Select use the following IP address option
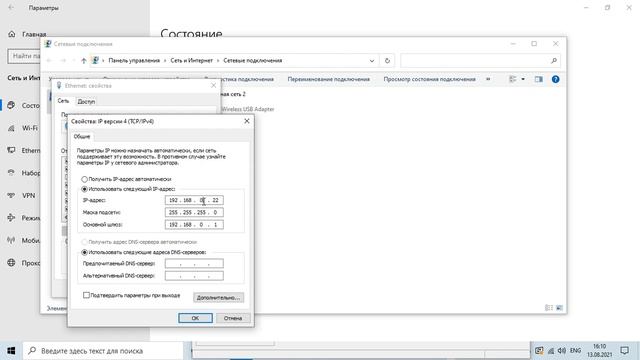Image resolution: width=640 pixels, height=360 pixels. coord(84,189)
